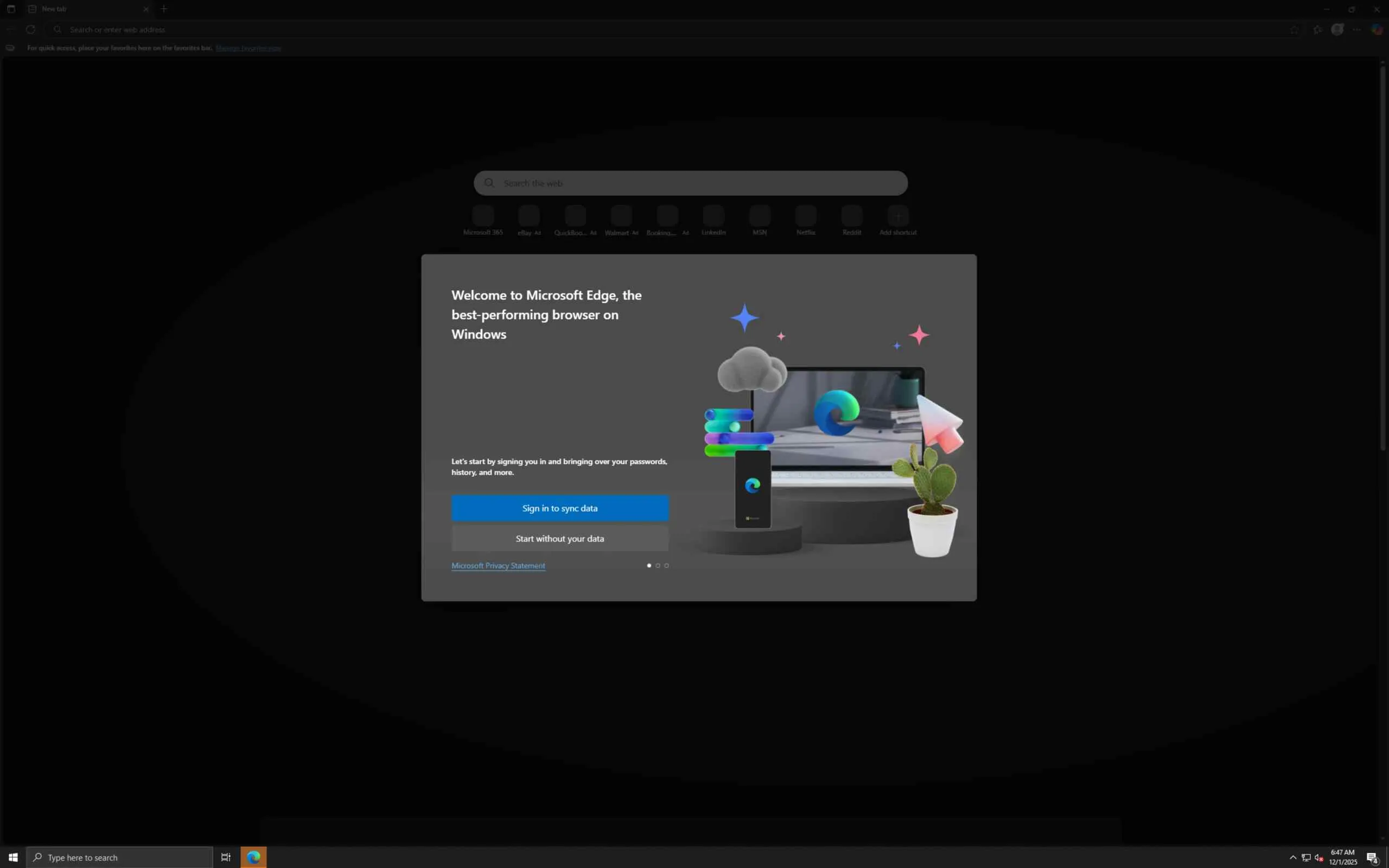Viewport: 1389px width, 868px height.
Task: Click the Edge icon in the taskbar
Action: coord(253,857)
